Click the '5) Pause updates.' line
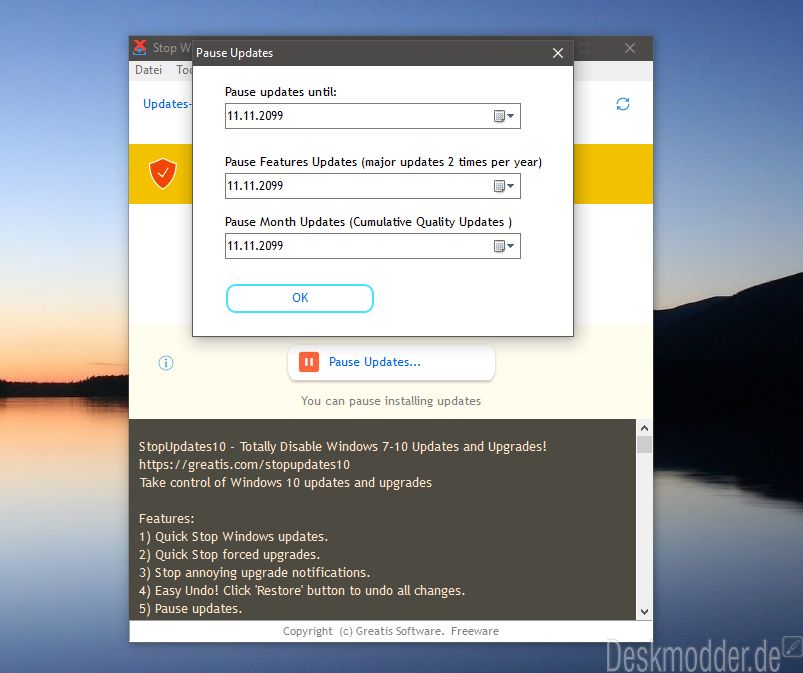Image resolution: width=803 pixels, height=673 pixels. pos(191,608)
